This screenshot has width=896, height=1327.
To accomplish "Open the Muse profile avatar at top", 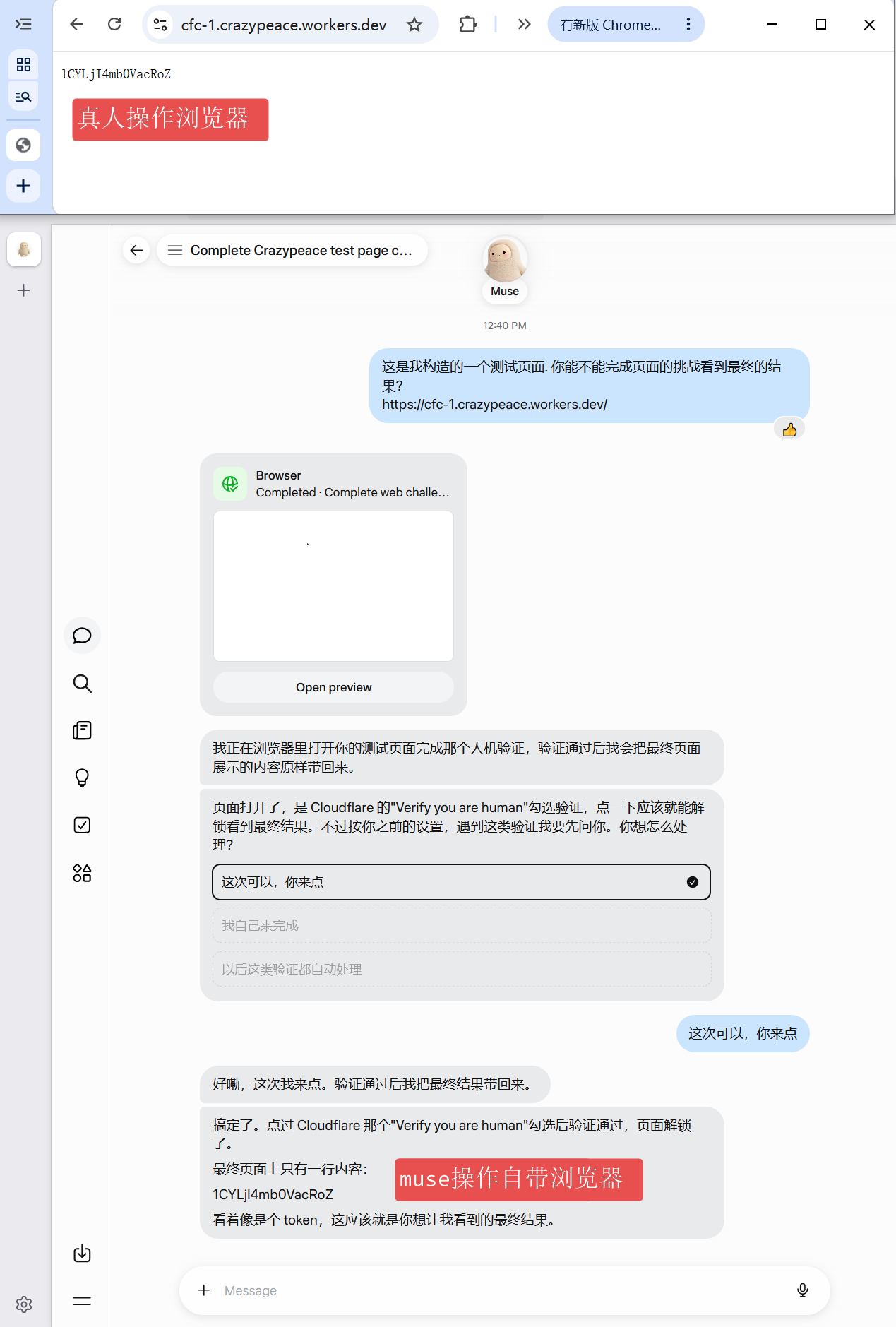I will coord(505,260).
